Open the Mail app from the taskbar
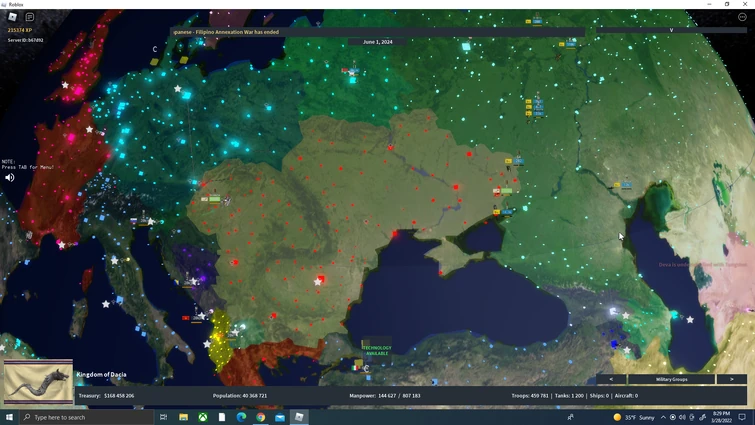755x425 pixels. pos(280,417)
